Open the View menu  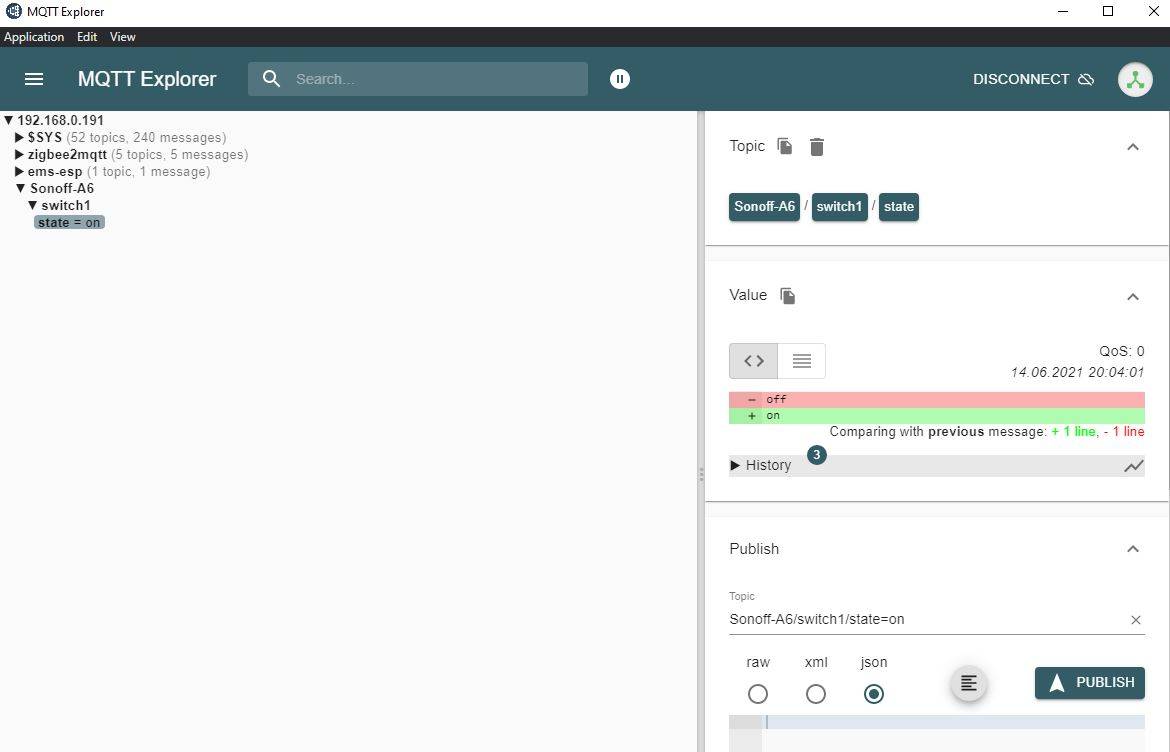[x=122, y=37]
